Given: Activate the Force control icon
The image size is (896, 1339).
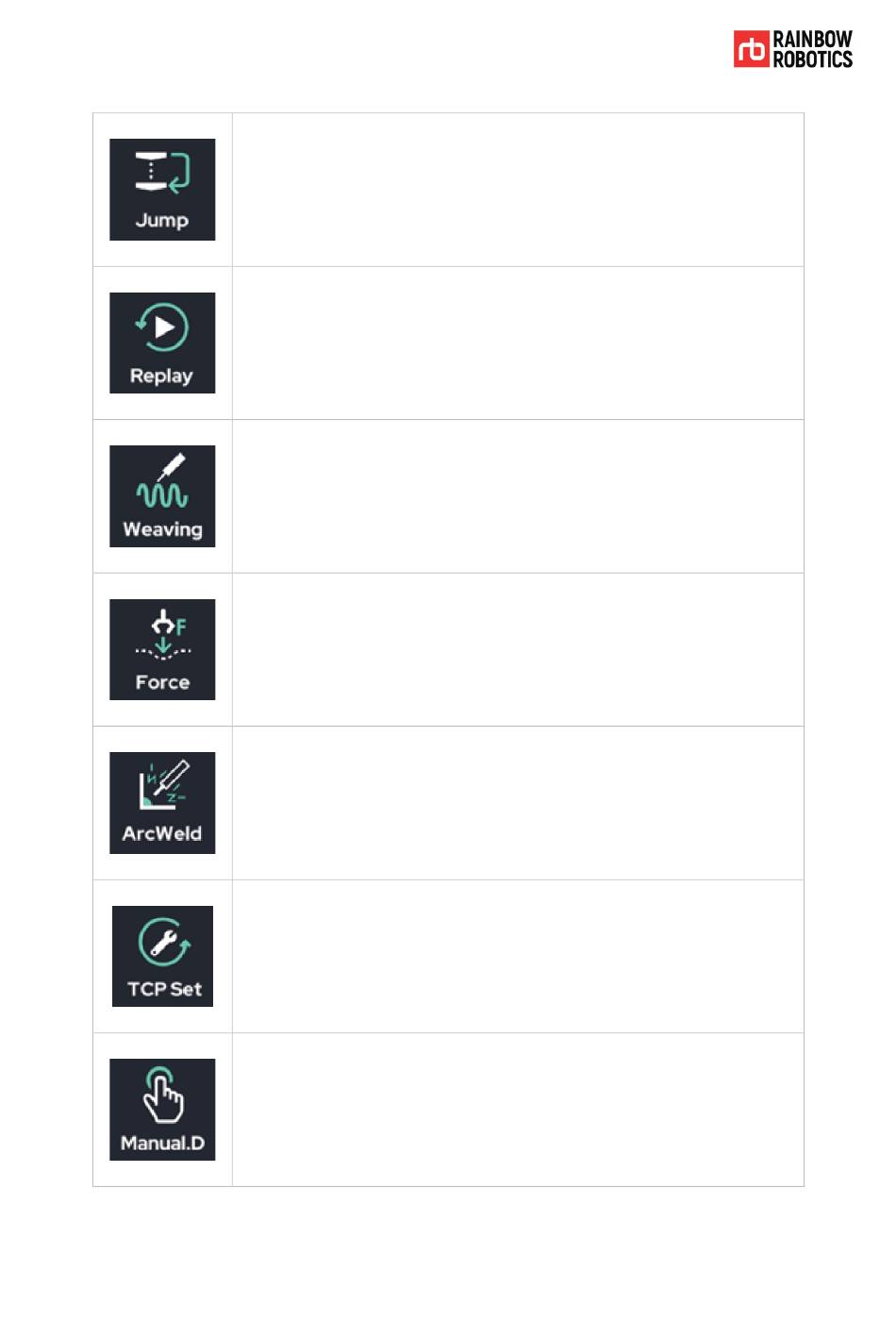Looking at the screenshot, I should 162,649.
